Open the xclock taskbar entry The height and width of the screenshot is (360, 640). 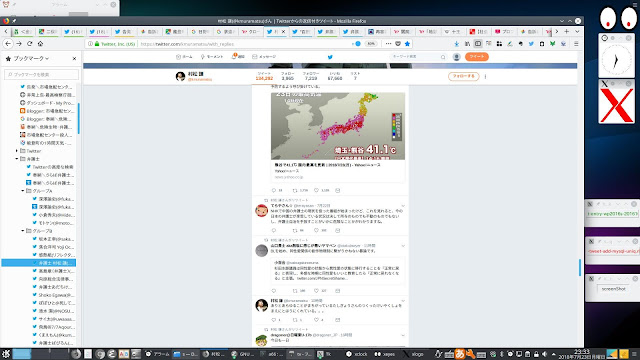356,354
